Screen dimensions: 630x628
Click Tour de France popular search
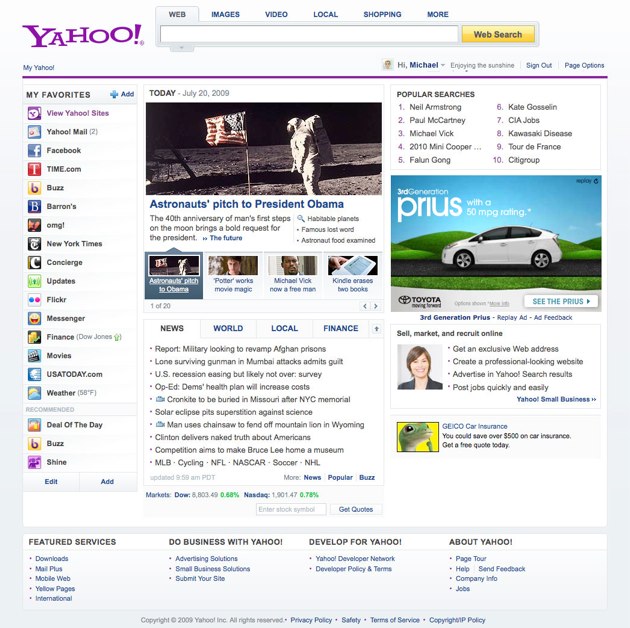(534, 147)
